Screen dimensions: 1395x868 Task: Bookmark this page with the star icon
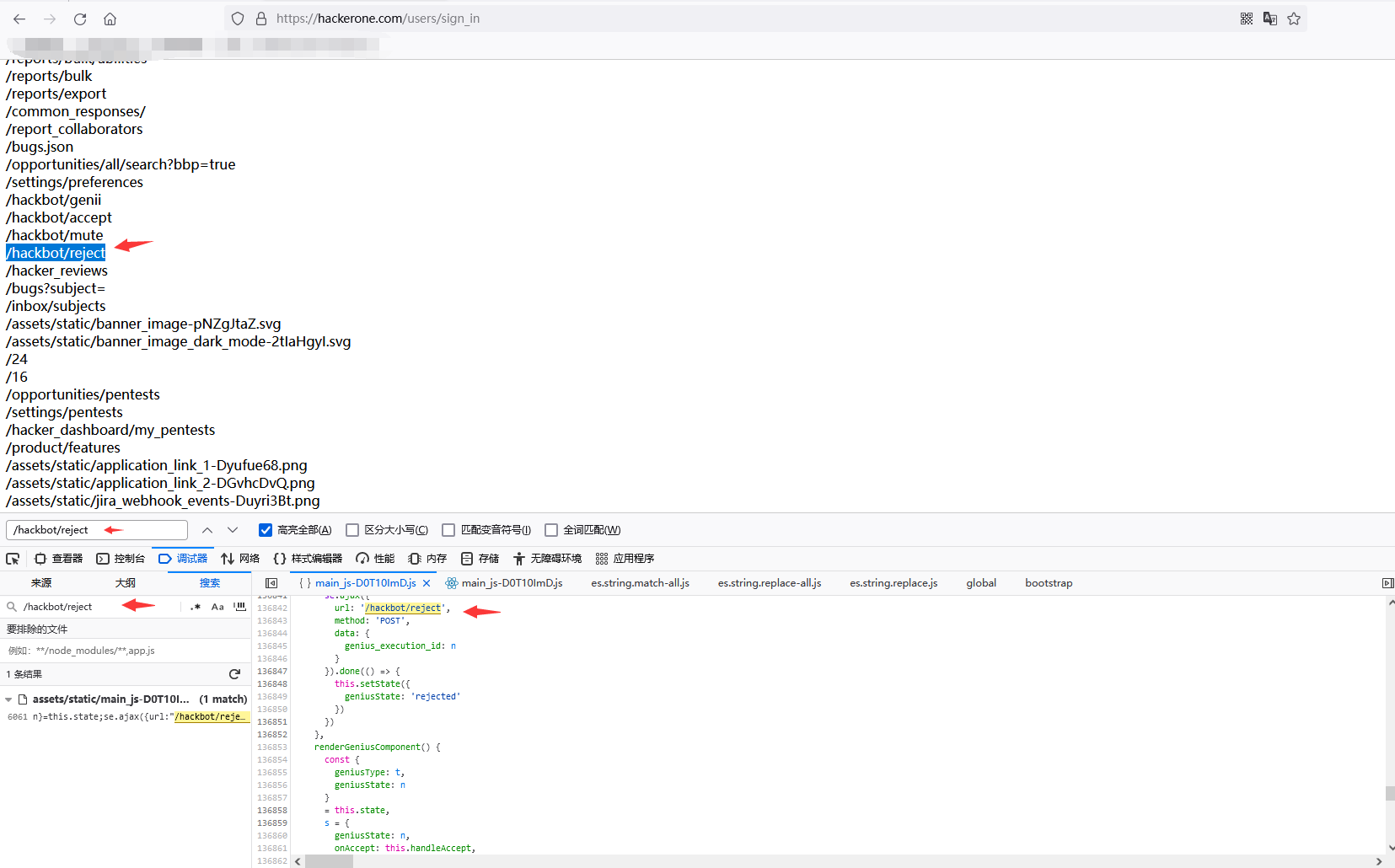[x=1294, y=19]
